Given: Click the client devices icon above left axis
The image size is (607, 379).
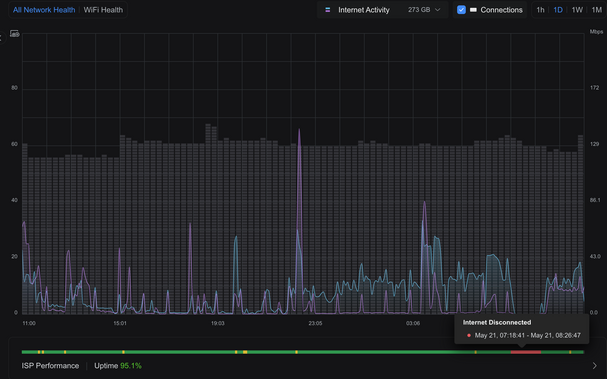Looking at the screenshot, I should point(15,34).
